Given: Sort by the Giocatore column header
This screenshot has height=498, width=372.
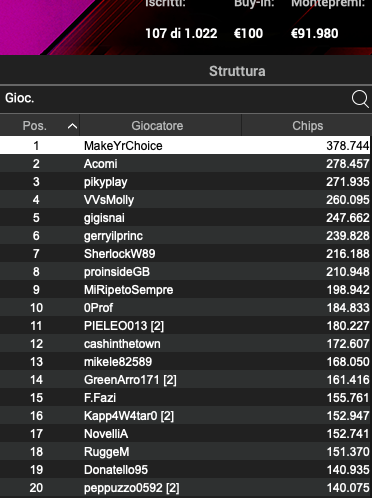Looking at the screenshot, I should coord(160,126).
